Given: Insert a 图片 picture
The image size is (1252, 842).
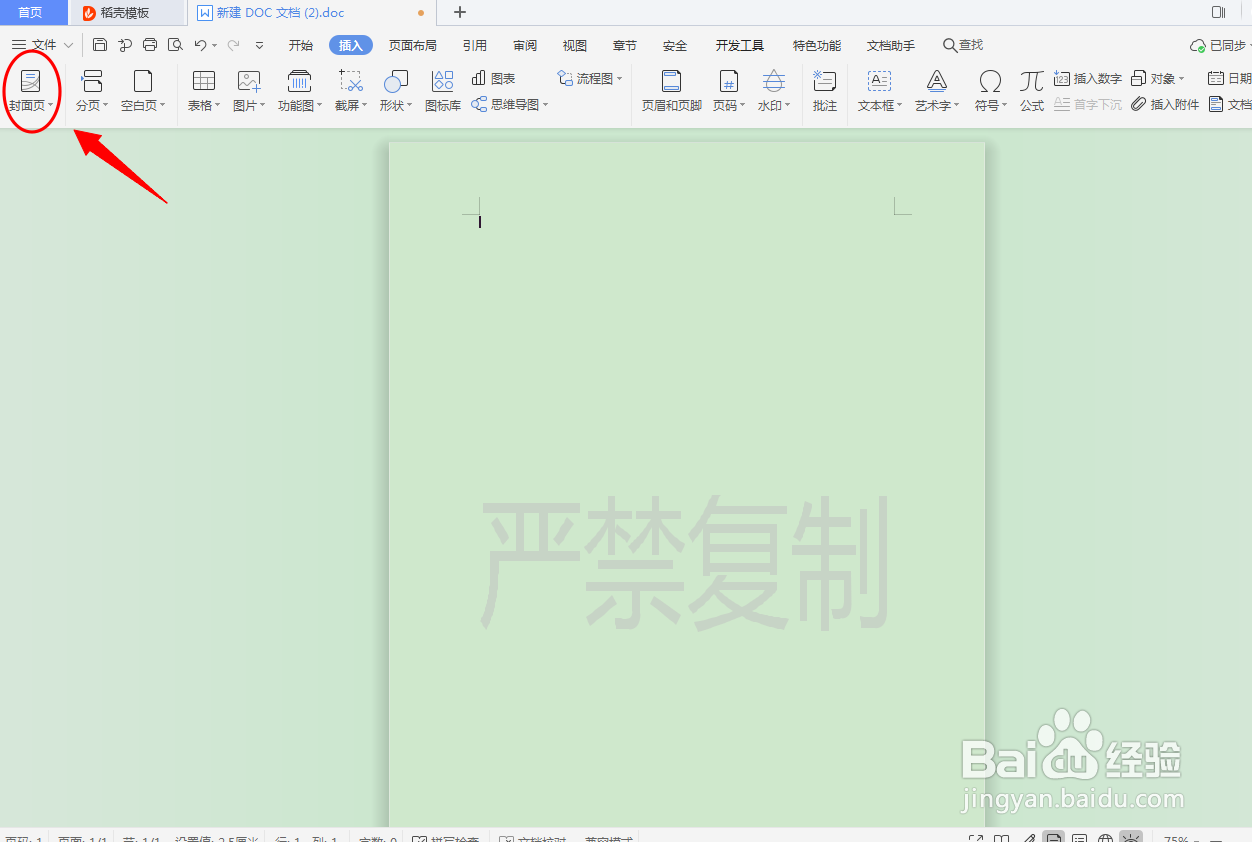Looking at the screenshot, I should pos(249,91).
